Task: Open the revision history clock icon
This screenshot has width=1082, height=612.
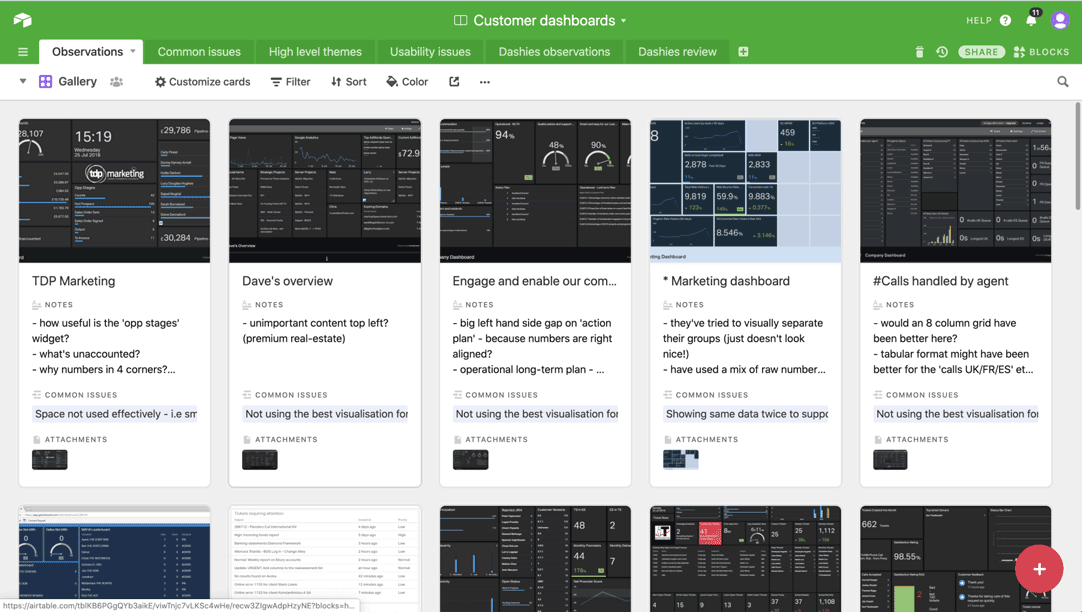Action: point(942,52)
